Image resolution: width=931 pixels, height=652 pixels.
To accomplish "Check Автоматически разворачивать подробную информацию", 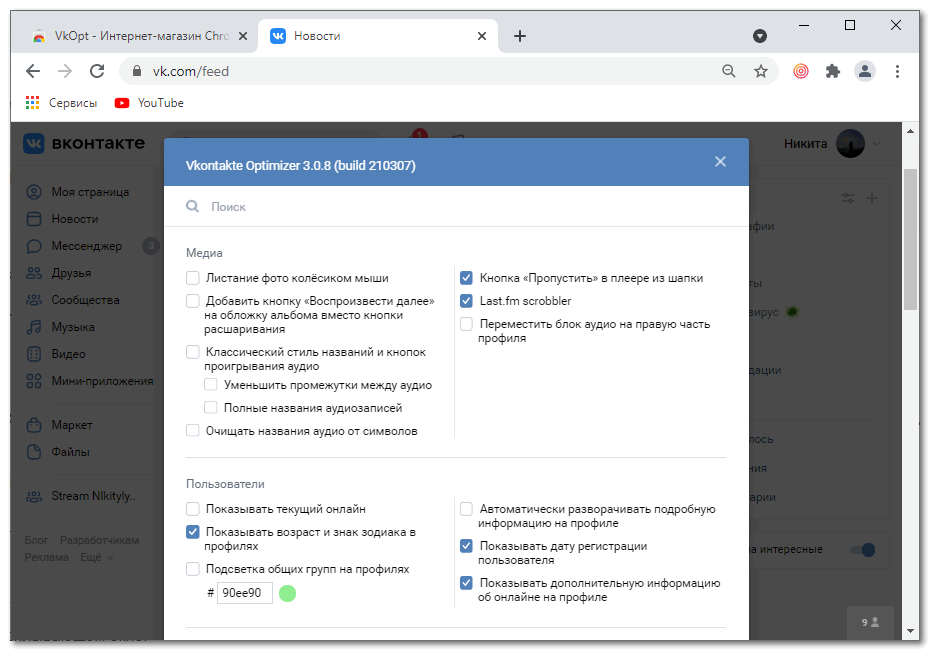I will point(466,509).
